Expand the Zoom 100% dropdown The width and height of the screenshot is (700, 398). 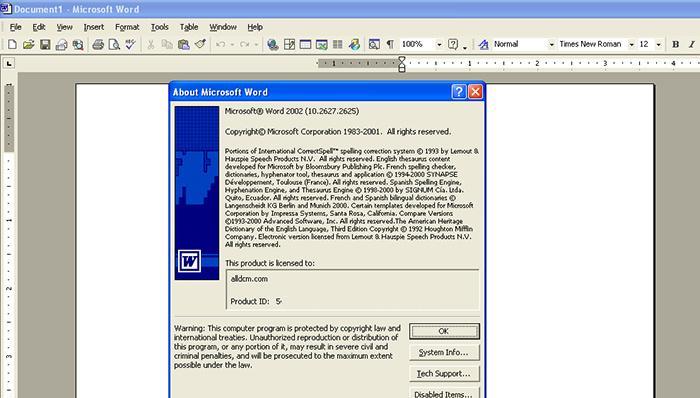coord(439,44)
